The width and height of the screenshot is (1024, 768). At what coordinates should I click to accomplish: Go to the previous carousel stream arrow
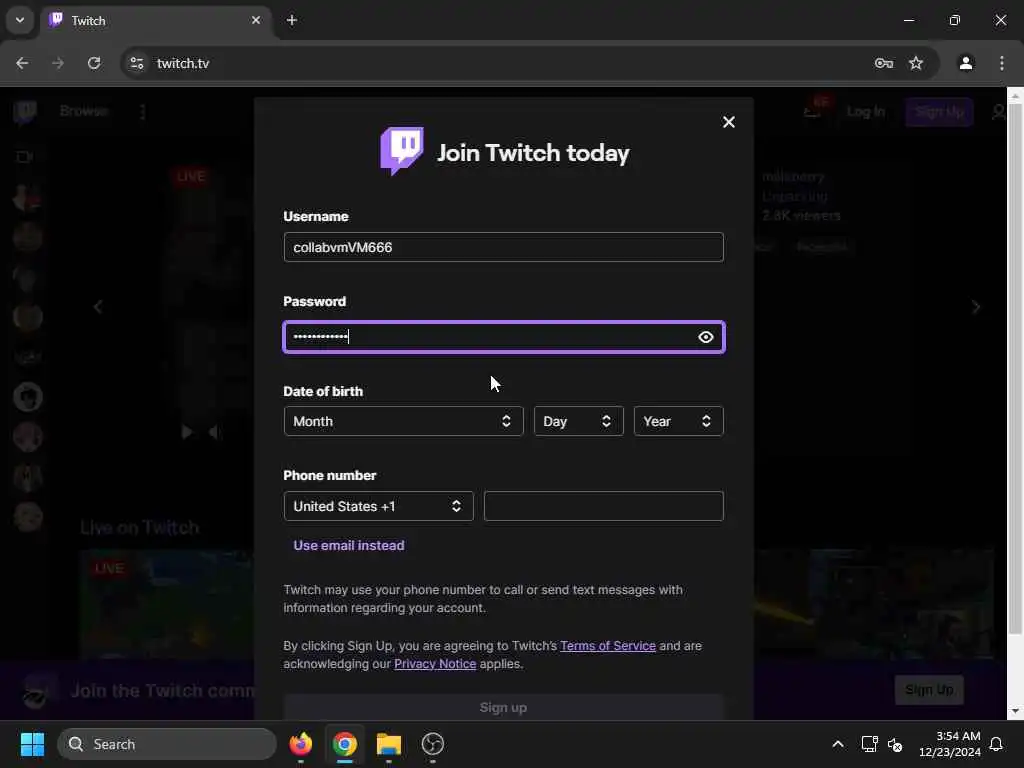click(x=98, y=307)
